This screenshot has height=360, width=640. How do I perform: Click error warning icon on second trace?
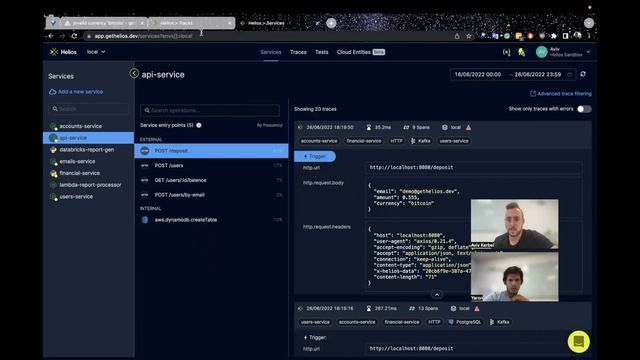(x=477, y=309)
